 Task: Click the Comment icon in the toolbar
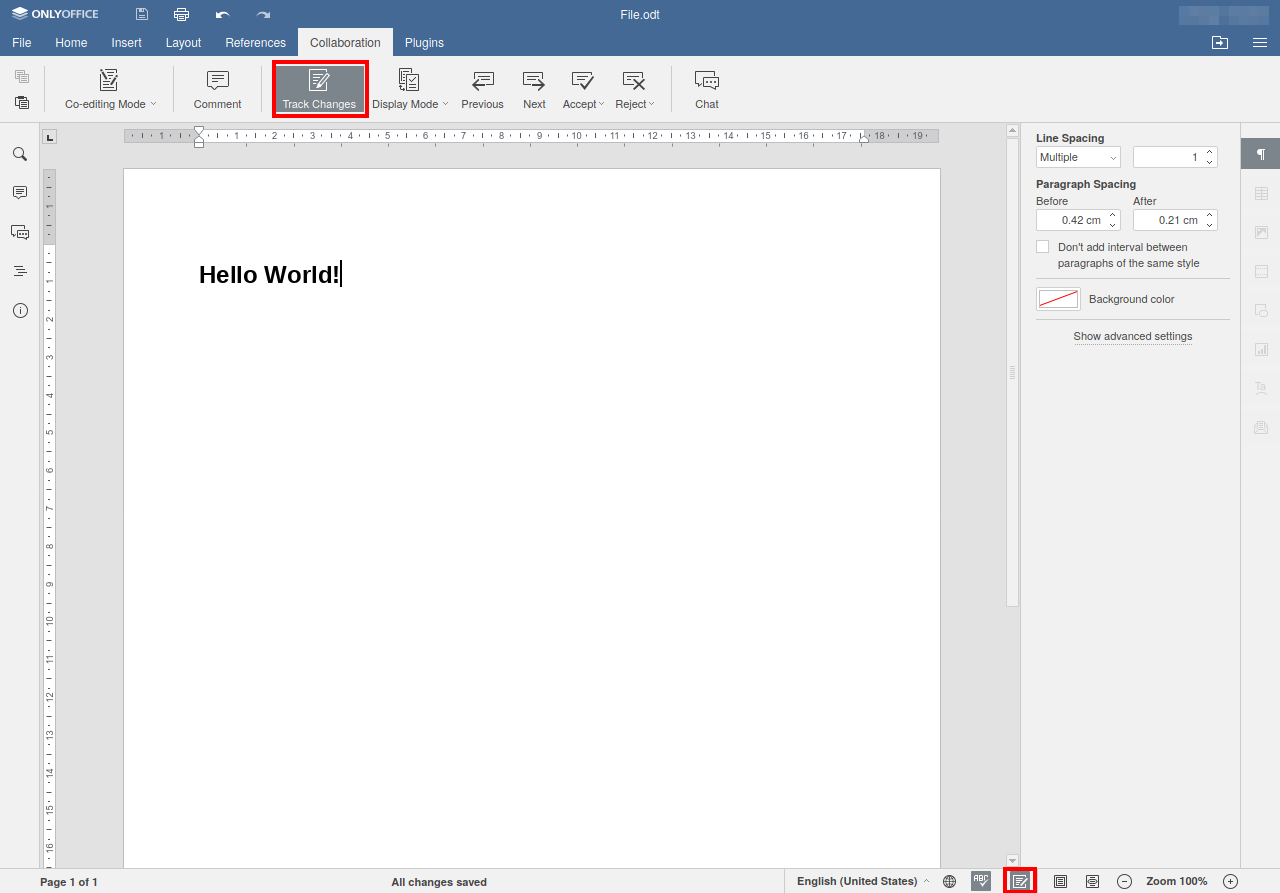(x=217, y=89)
